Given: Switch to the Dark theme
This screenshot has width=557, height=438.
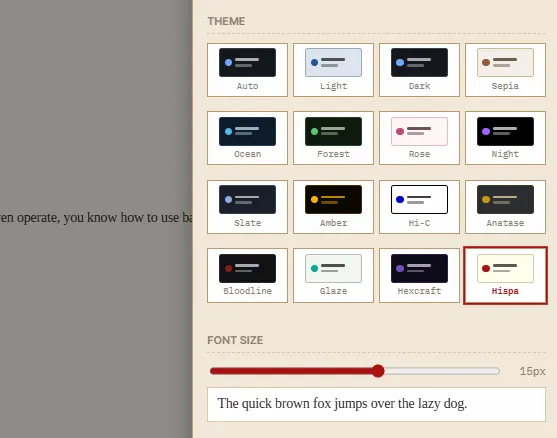Looking at the screenshot, I should point(419,70).
